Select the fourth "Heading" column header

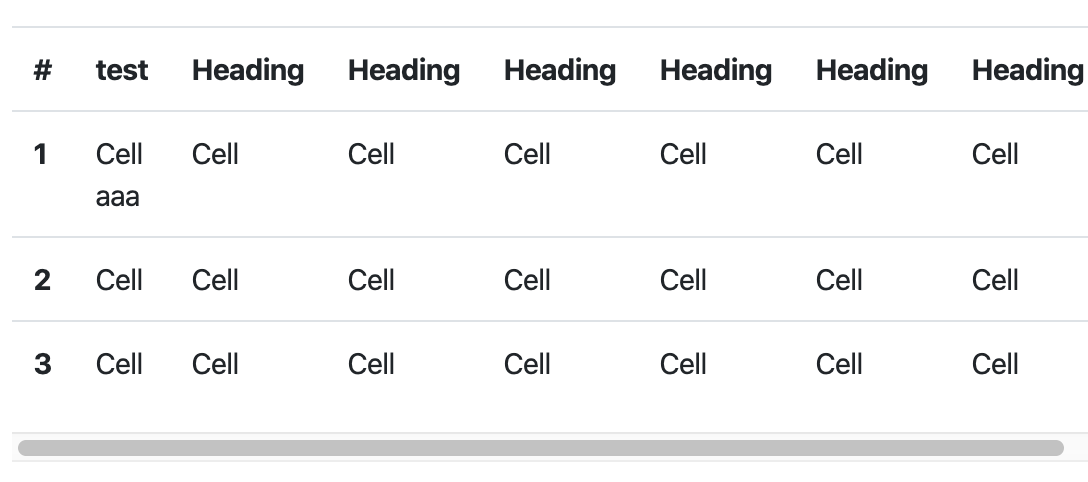tap(716, 70)
